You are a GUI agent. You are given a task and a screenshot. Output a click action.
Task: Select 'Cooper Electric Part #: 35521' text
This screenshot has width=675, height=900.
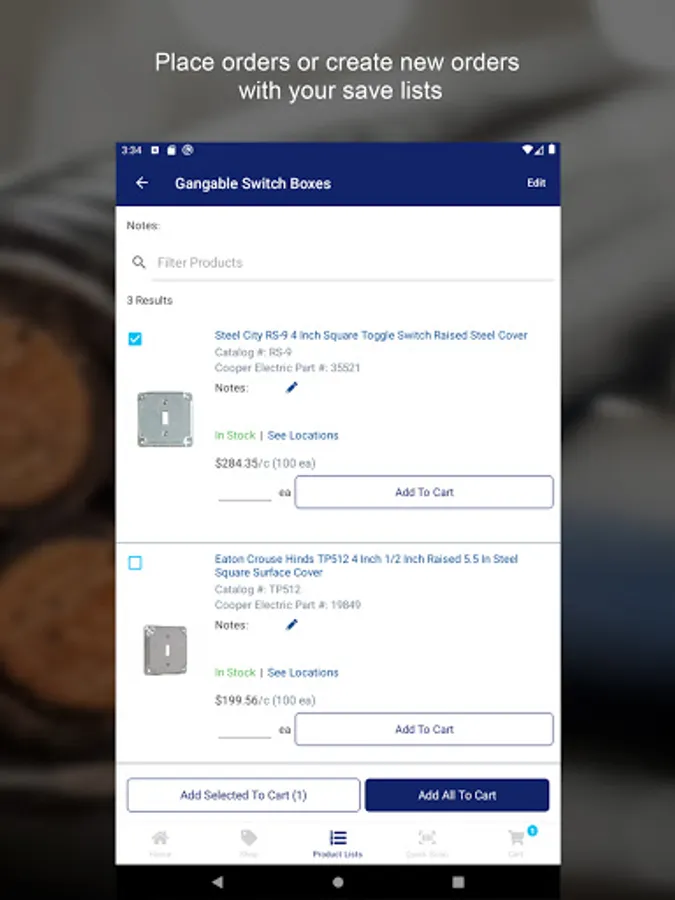pyautogui.click(x=288, y=367)
